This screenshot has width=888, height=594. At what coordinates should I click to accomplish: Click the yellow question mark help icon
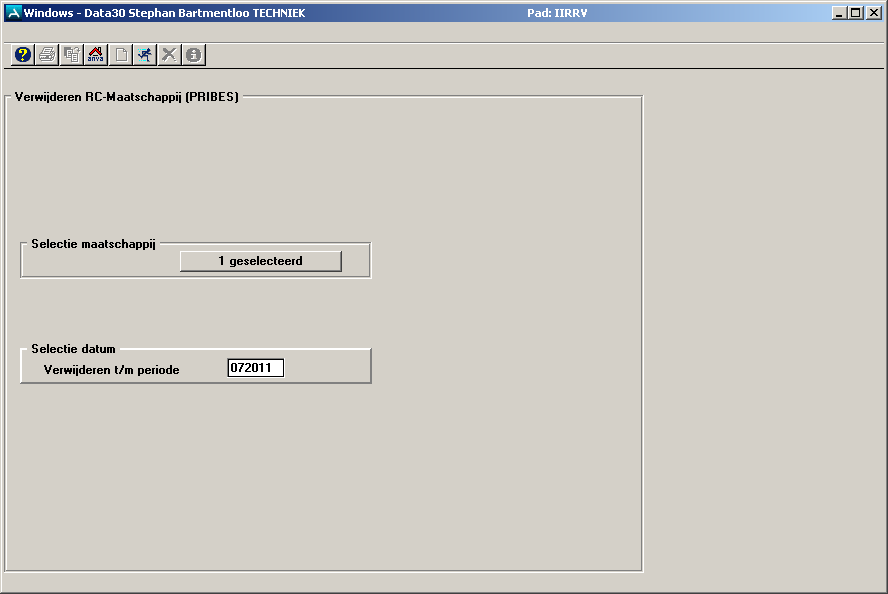point(23,55)
